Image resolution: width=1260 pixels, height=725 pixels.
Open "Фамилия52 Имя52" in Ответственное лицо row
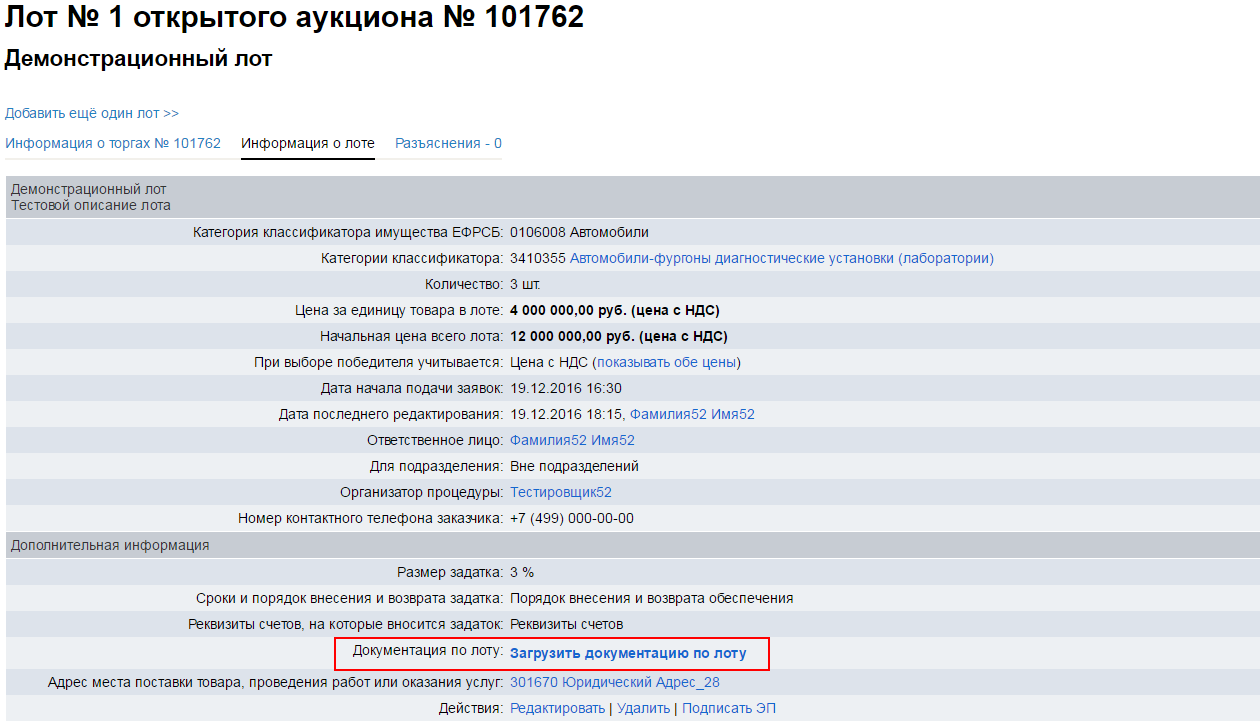572,440
